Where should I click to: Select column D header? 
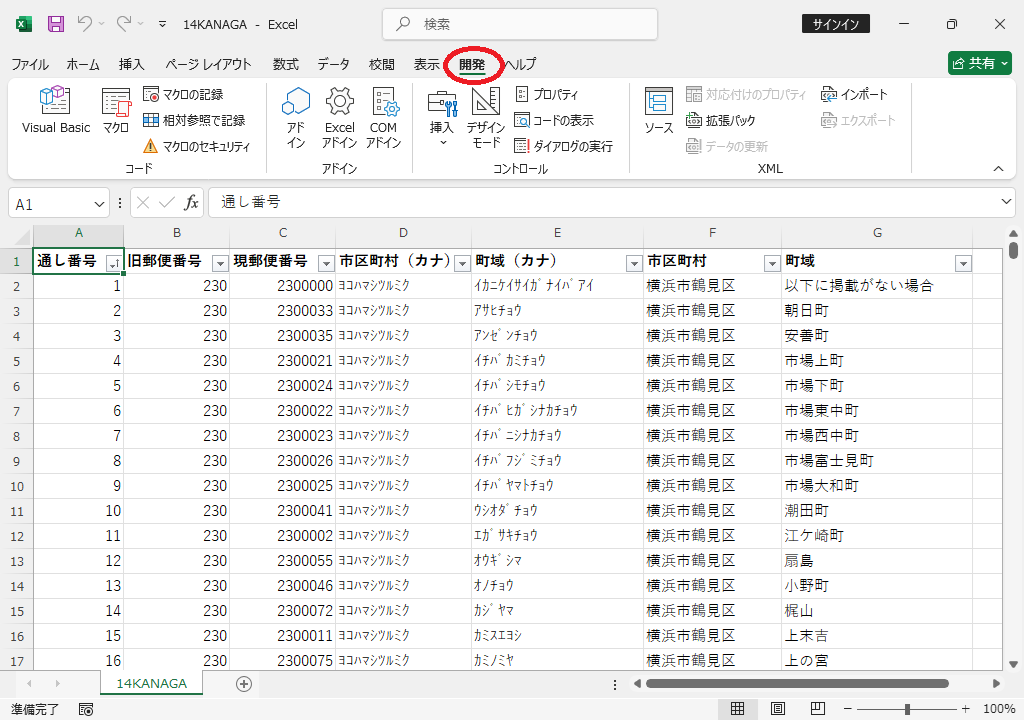coord(403,233)
